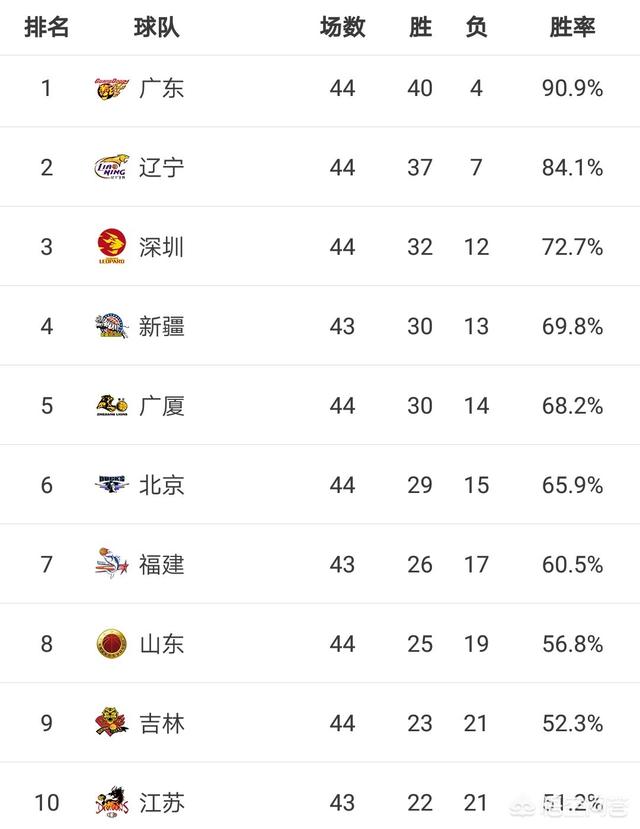Click the 90.9% win rate value
This screenshot has width=640, height=829.
coord(572,88)
